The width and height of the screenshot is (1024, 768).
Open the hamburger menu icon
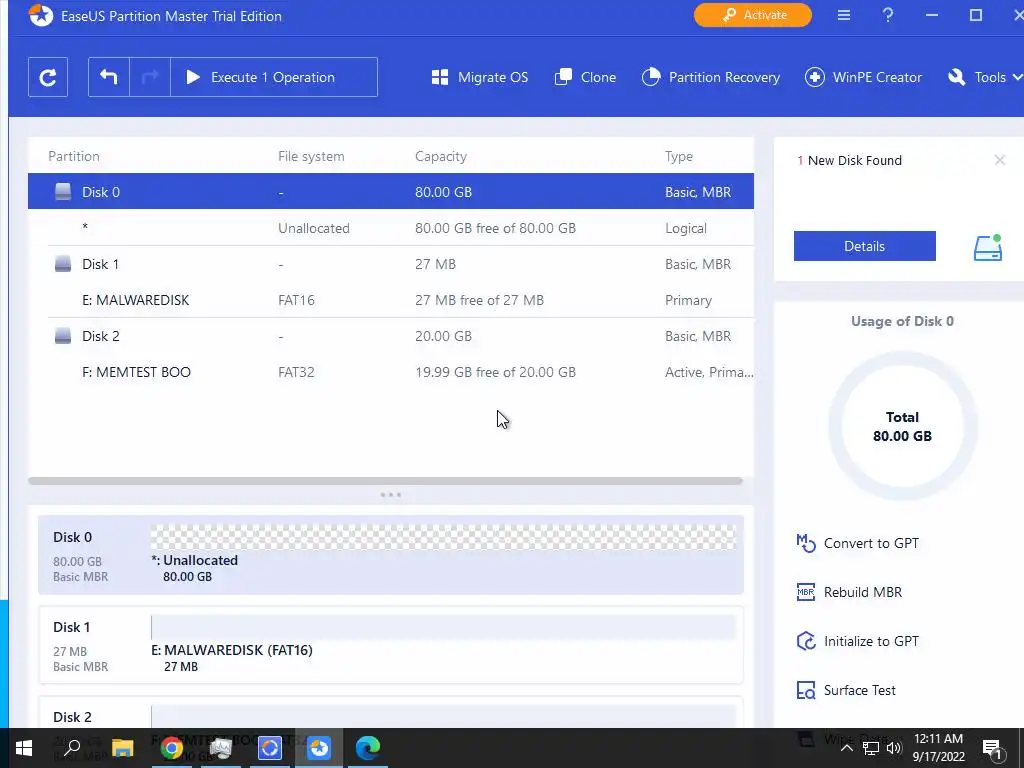(844, 15)
